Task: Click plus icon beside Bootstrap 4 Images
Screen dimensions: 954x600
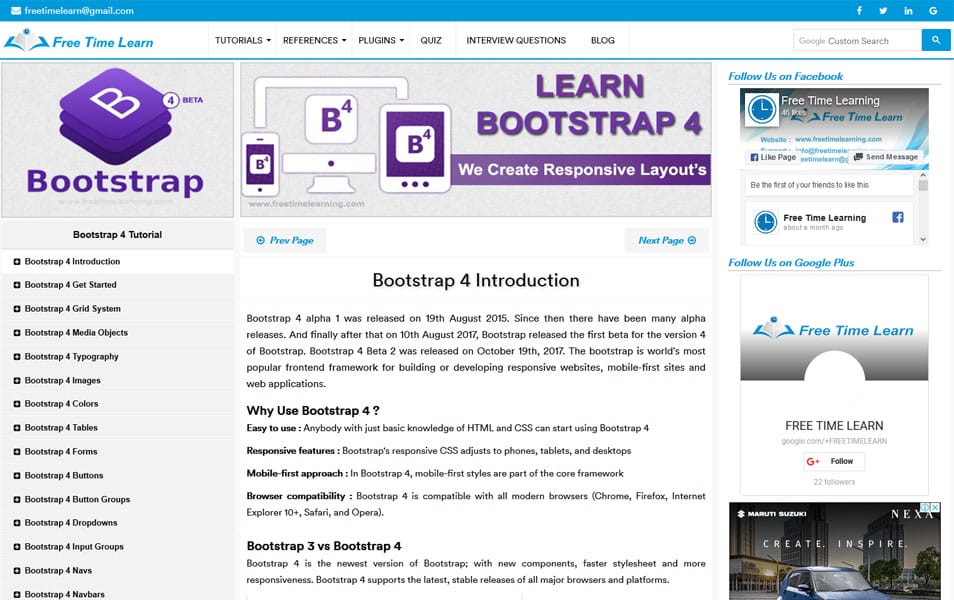Action: (x=17, y=381)
